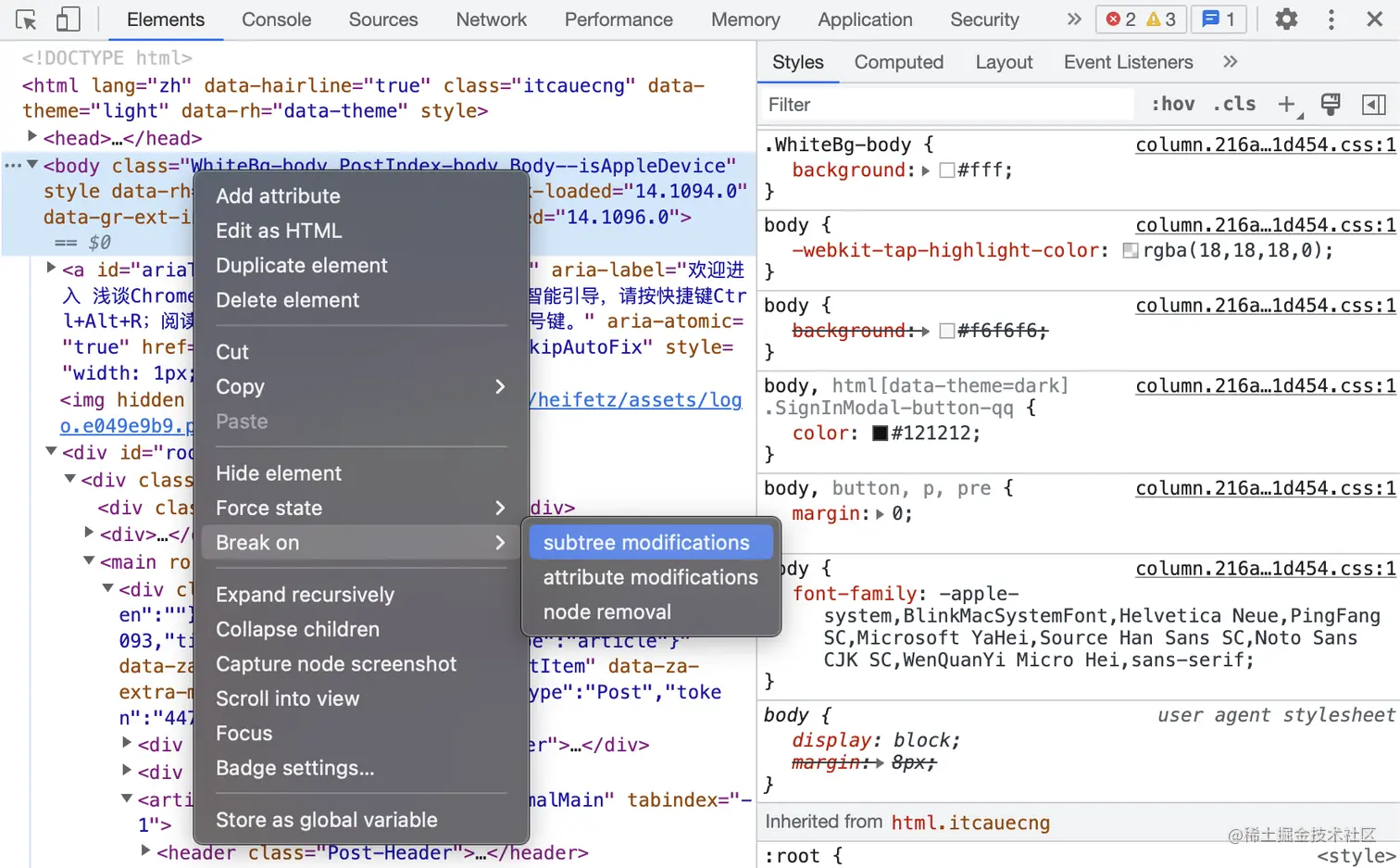The width and height of the screenshot is (1400, 868).
Task: Select the Styles pane tab
Action: [797, 62]
